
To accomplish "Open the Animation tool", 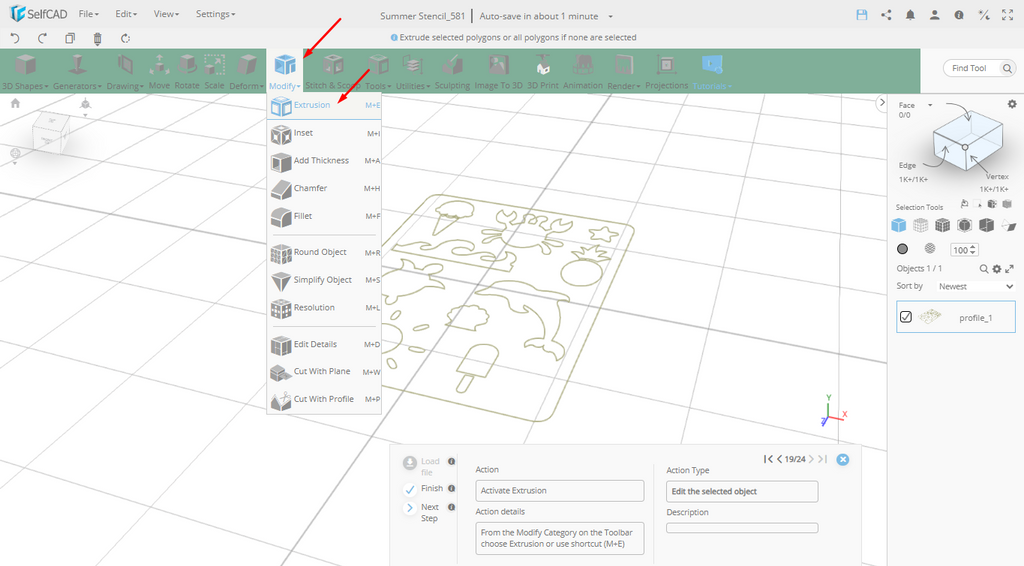I will (x=583, y=72).
